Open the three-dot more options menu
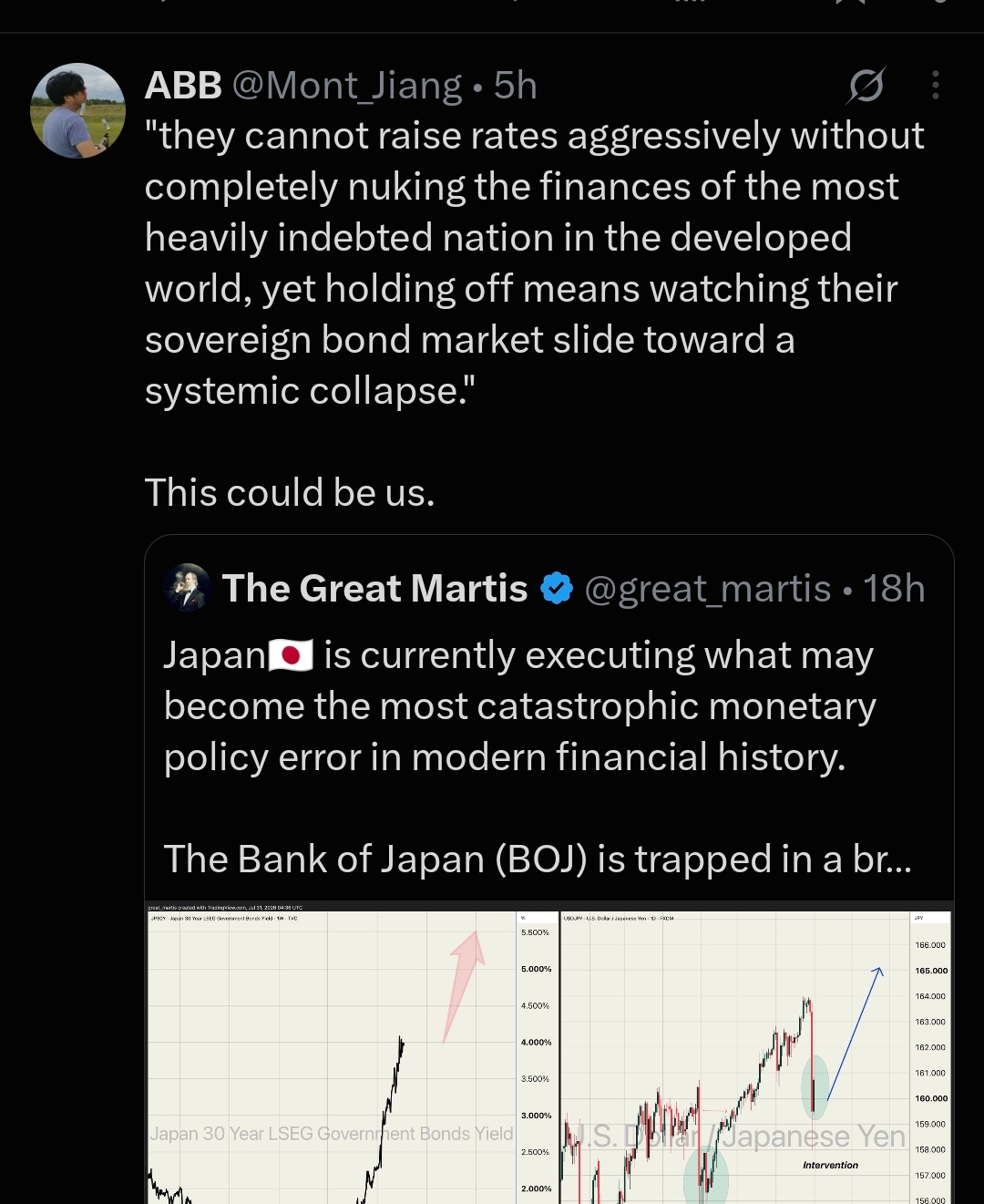984x1204 pixels. coord(935,86)
